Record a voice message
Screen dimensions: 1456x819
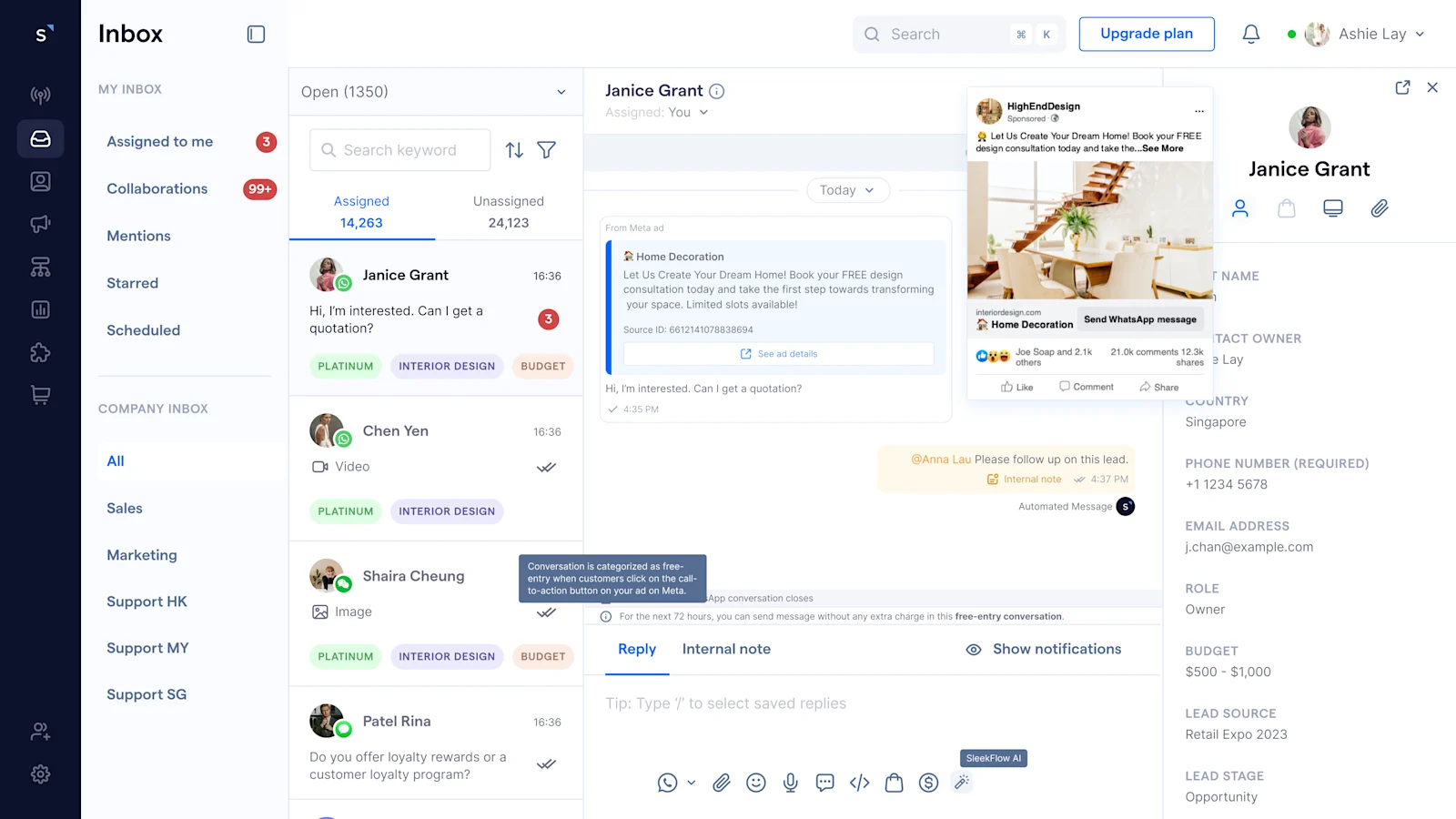790,783
